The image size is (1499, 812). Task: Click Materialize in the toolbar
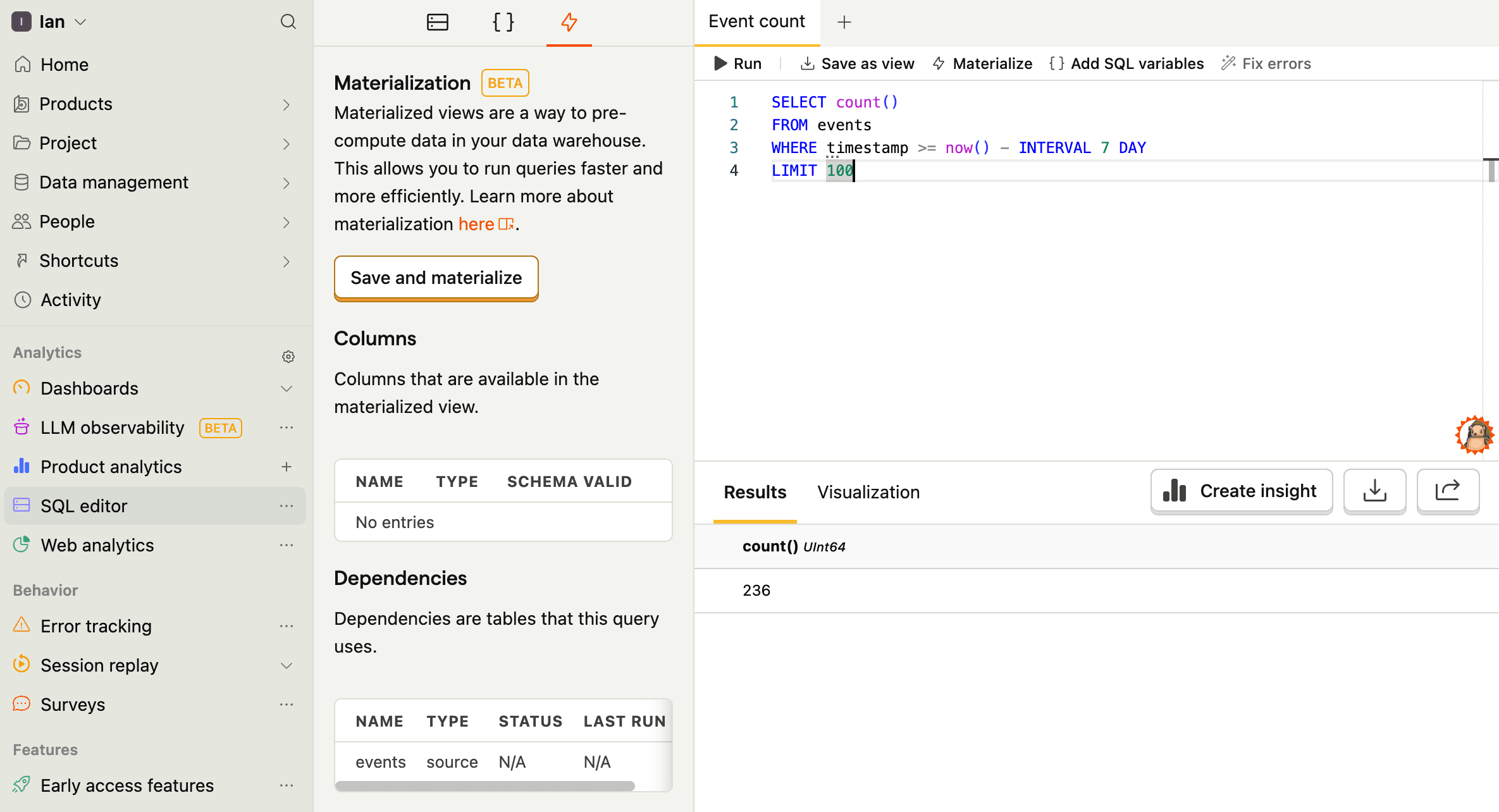983,63
